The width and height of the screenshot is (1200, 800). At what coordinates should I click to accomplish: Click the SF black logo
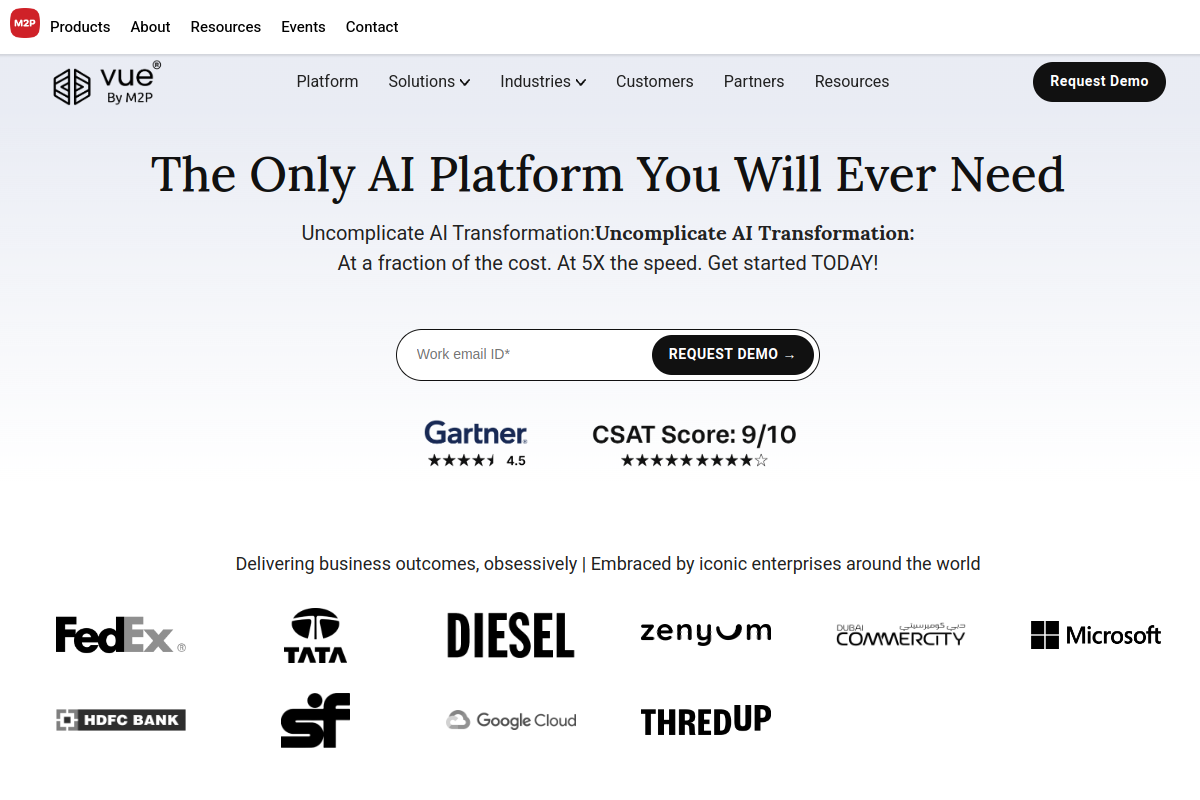coord(316,720)
